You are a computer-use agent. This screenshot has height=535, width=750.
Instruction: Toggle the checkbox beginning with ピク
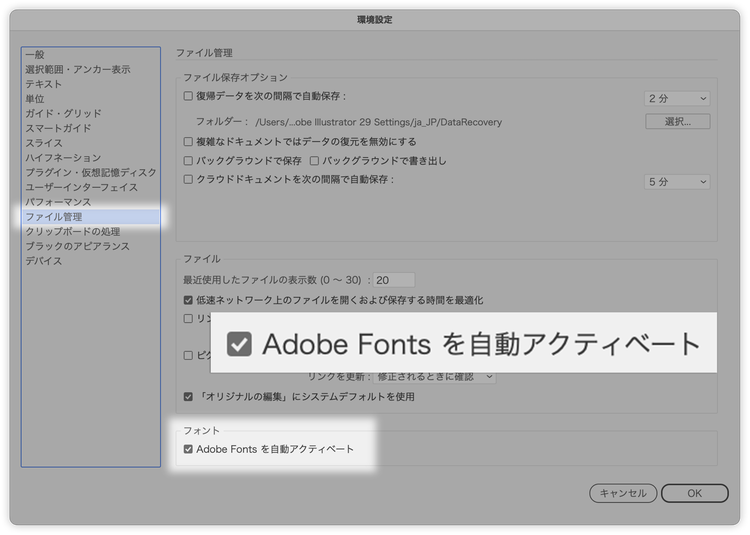[188, 355]
